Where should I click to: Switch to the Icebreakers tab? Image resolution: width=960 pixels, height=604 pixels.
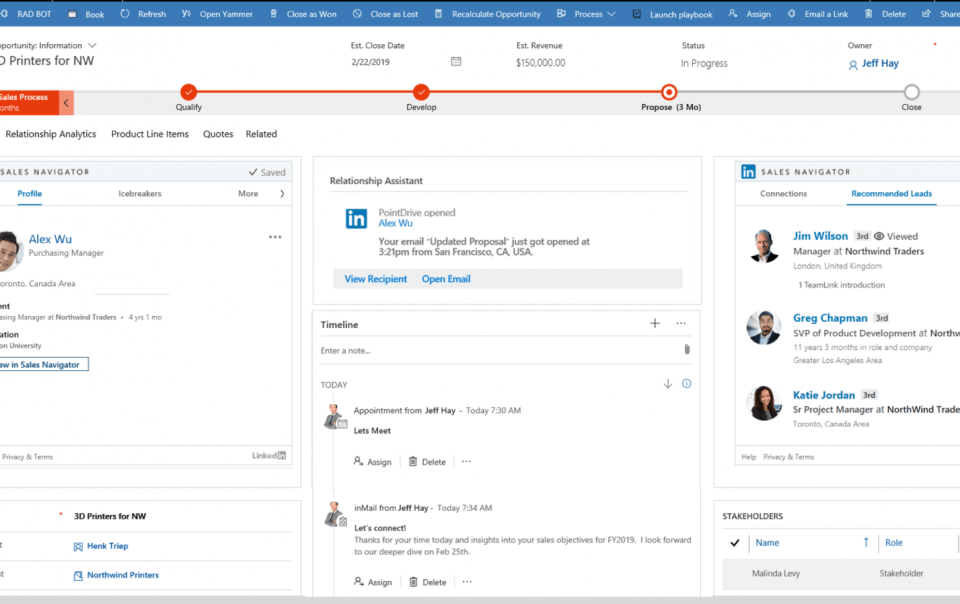(x=140, y=194)
